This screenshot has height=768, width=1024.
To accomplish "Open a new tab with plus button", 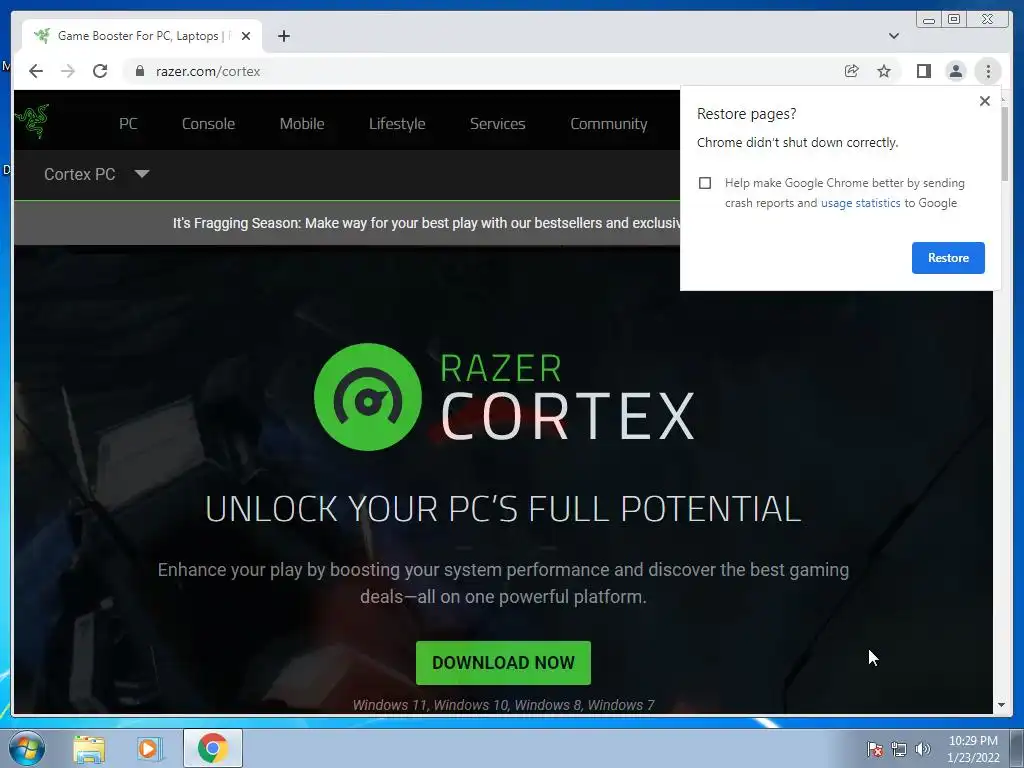I will 283,36.
